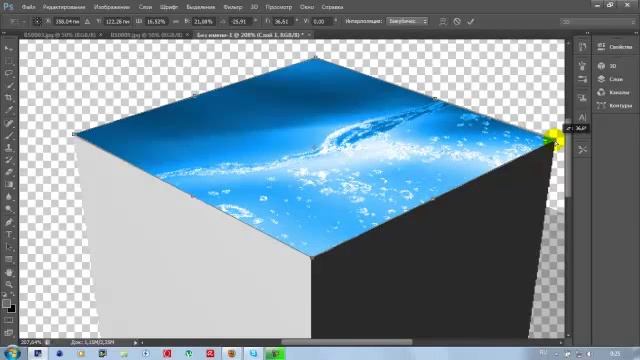The height and width of the screenshot is (360, 640).
Task: Open the Windows Start menu
Action: pos(12,353)
